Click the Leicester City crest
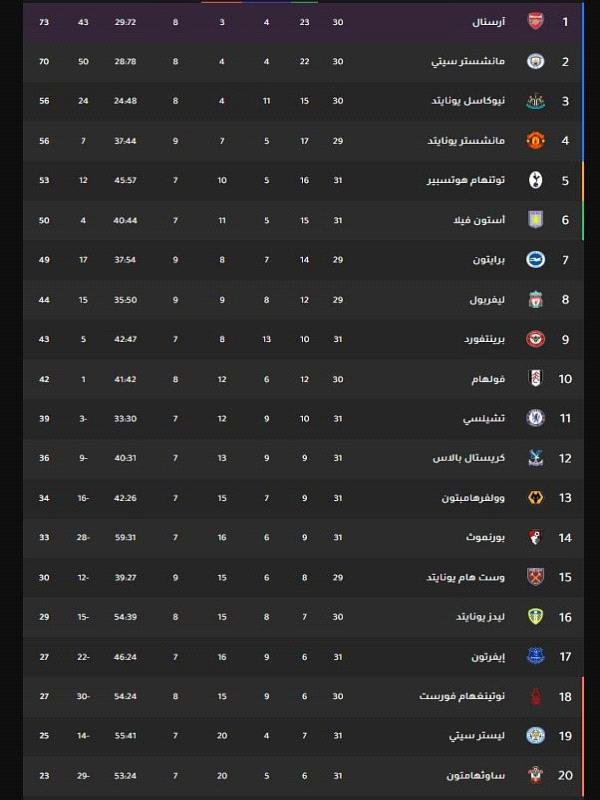 point(535,736)
